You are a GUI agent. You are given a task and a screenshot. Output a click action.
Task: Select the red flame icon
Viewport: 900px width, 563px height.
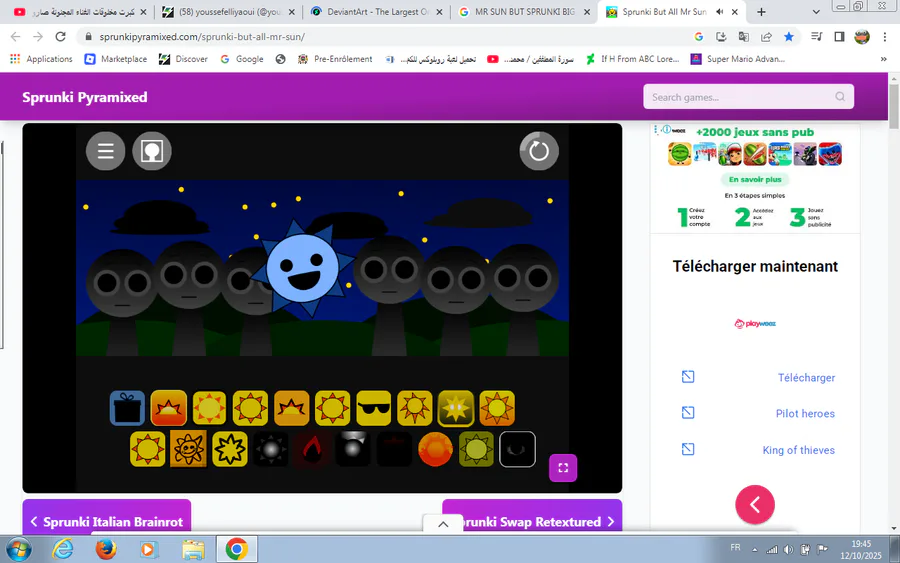click(312, 449)
